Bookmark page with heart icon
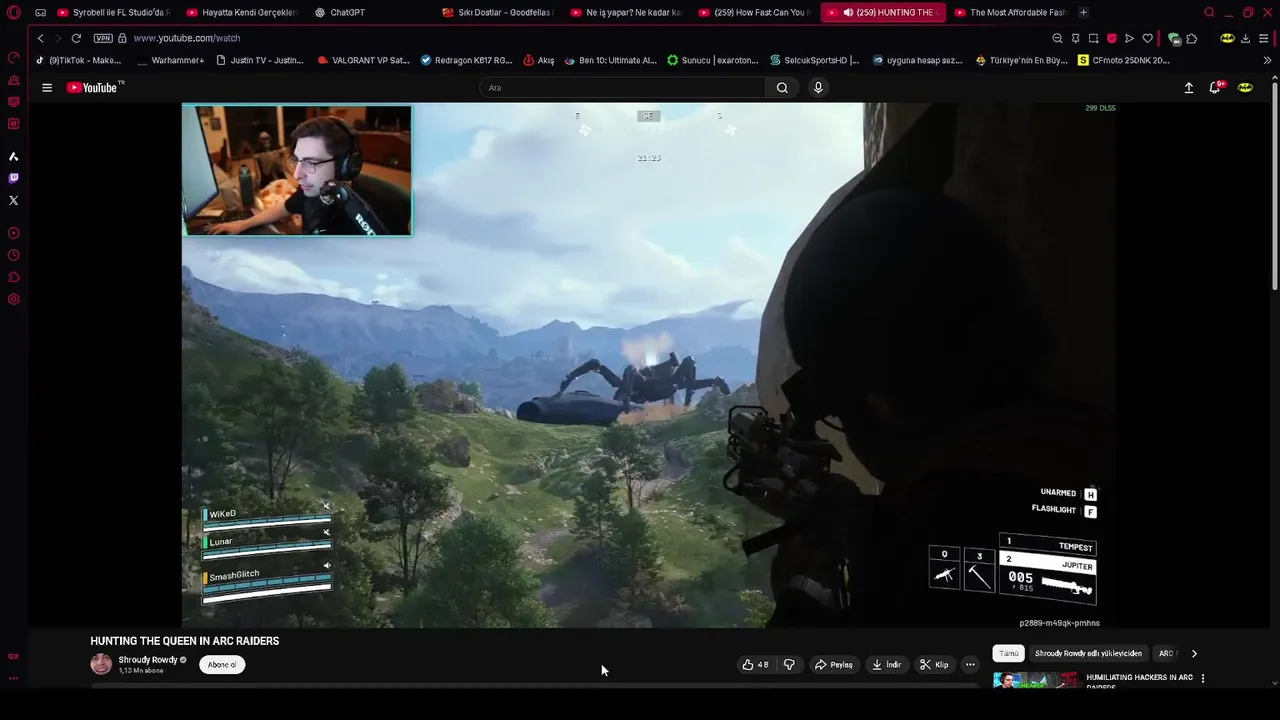Viewport: 1280px width, 720px height. click(1147, 38)
